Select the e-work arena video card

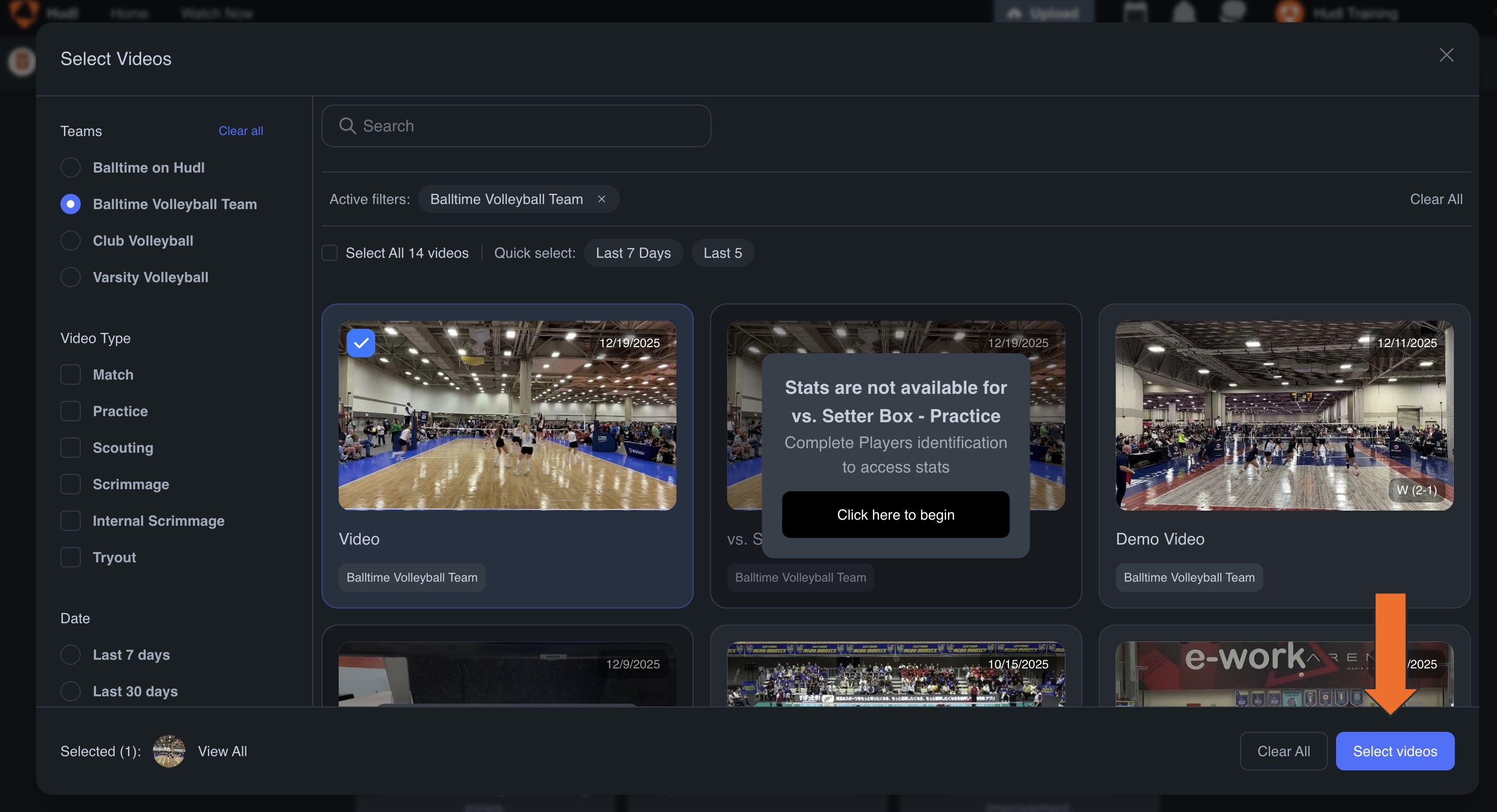tap(1284, 666)
